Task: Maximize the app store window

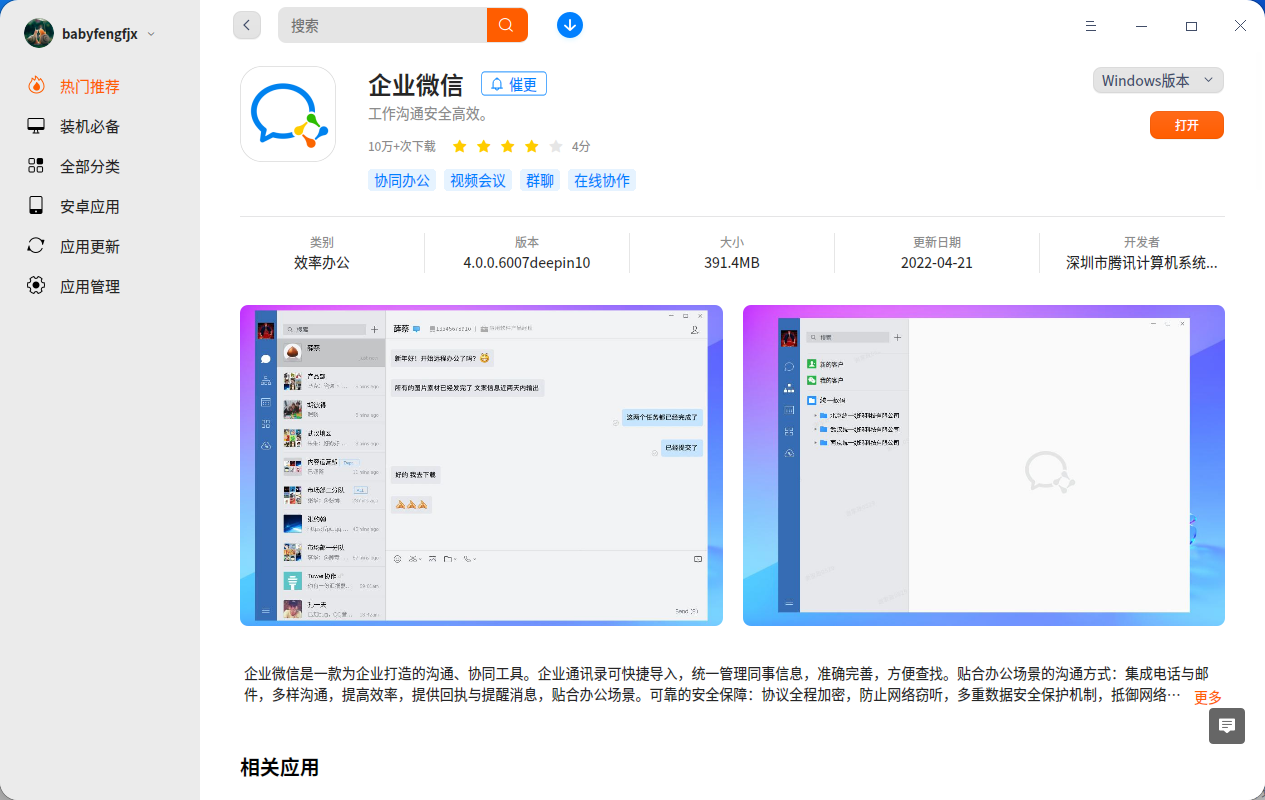Action: pyautogui.click(x=1191, y=26)
